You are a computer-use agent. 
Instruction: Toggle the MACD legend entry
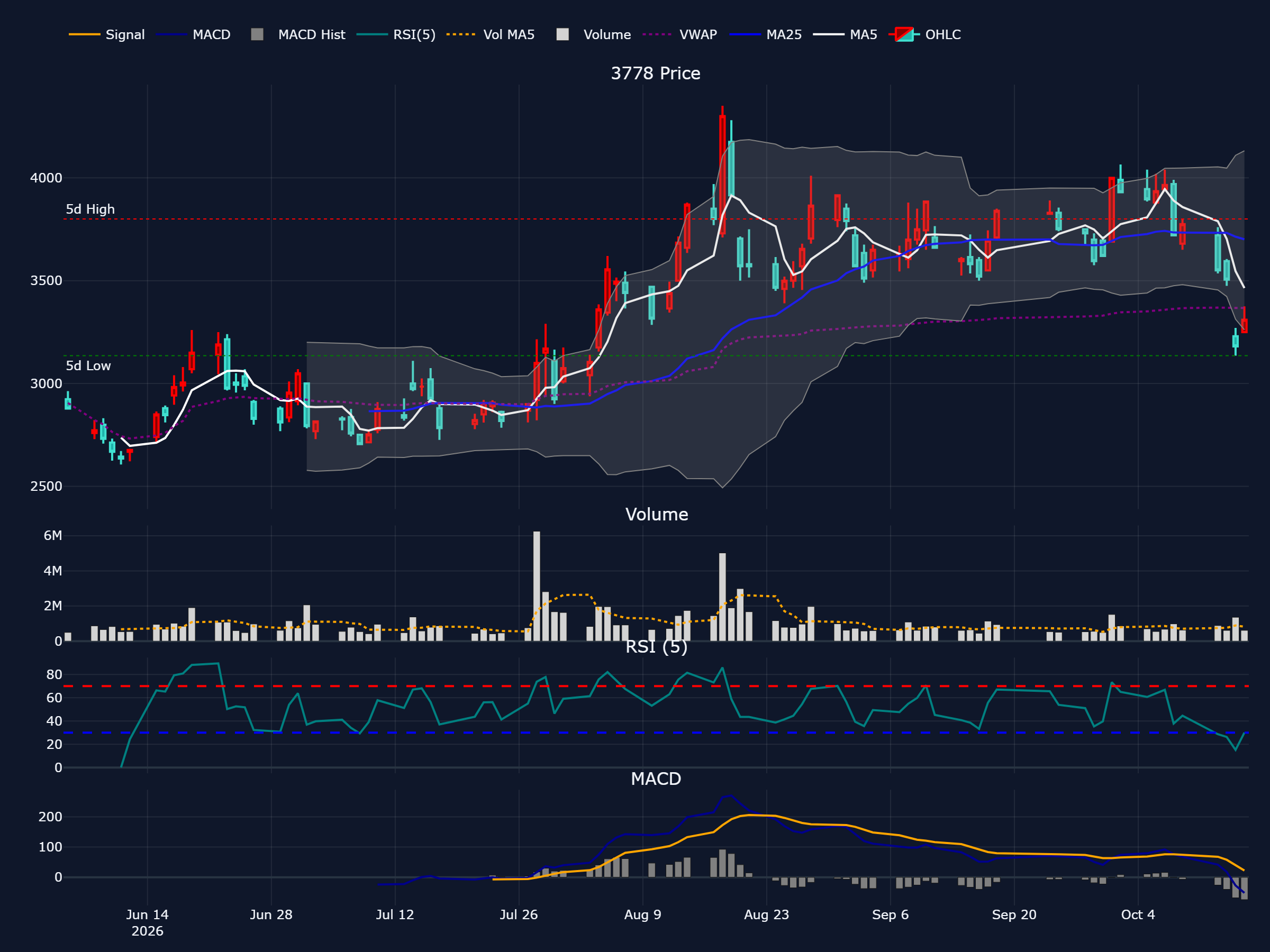tap(193, 34)
